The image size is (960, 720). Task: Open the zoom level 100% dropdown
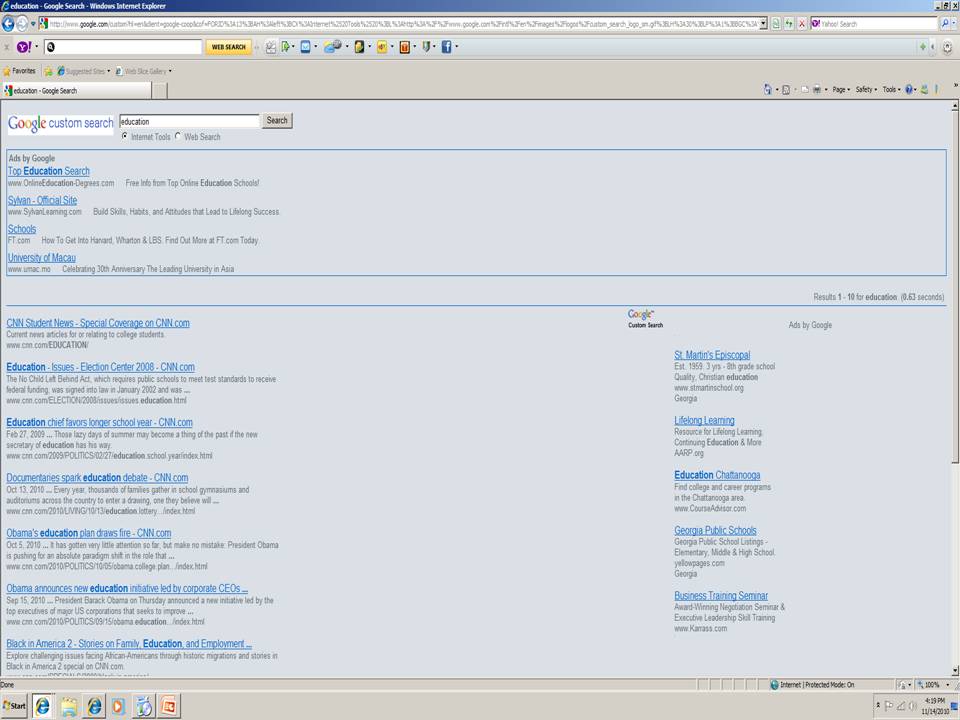tap(948, 684)
